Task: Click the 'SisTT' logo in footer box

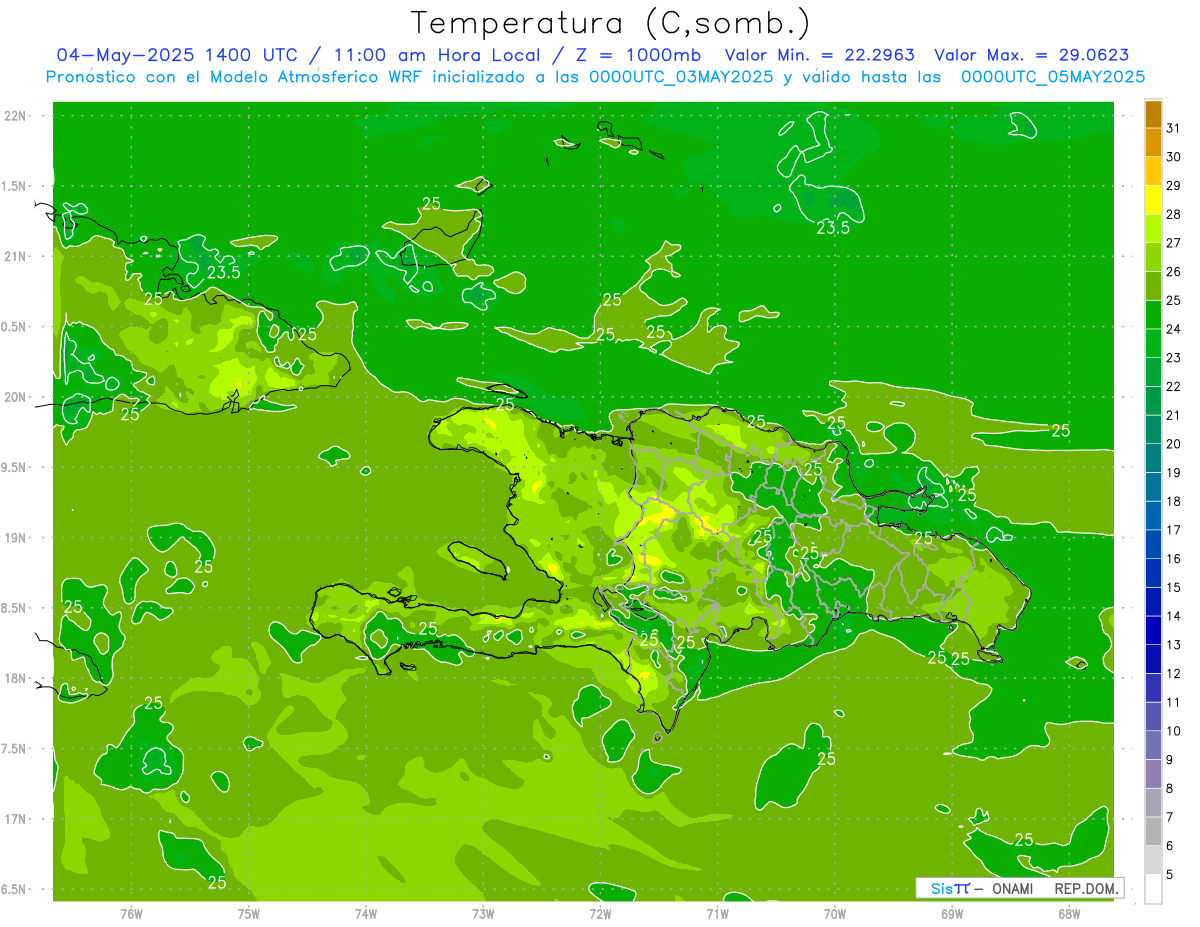Action: click(x=950, y=888)
